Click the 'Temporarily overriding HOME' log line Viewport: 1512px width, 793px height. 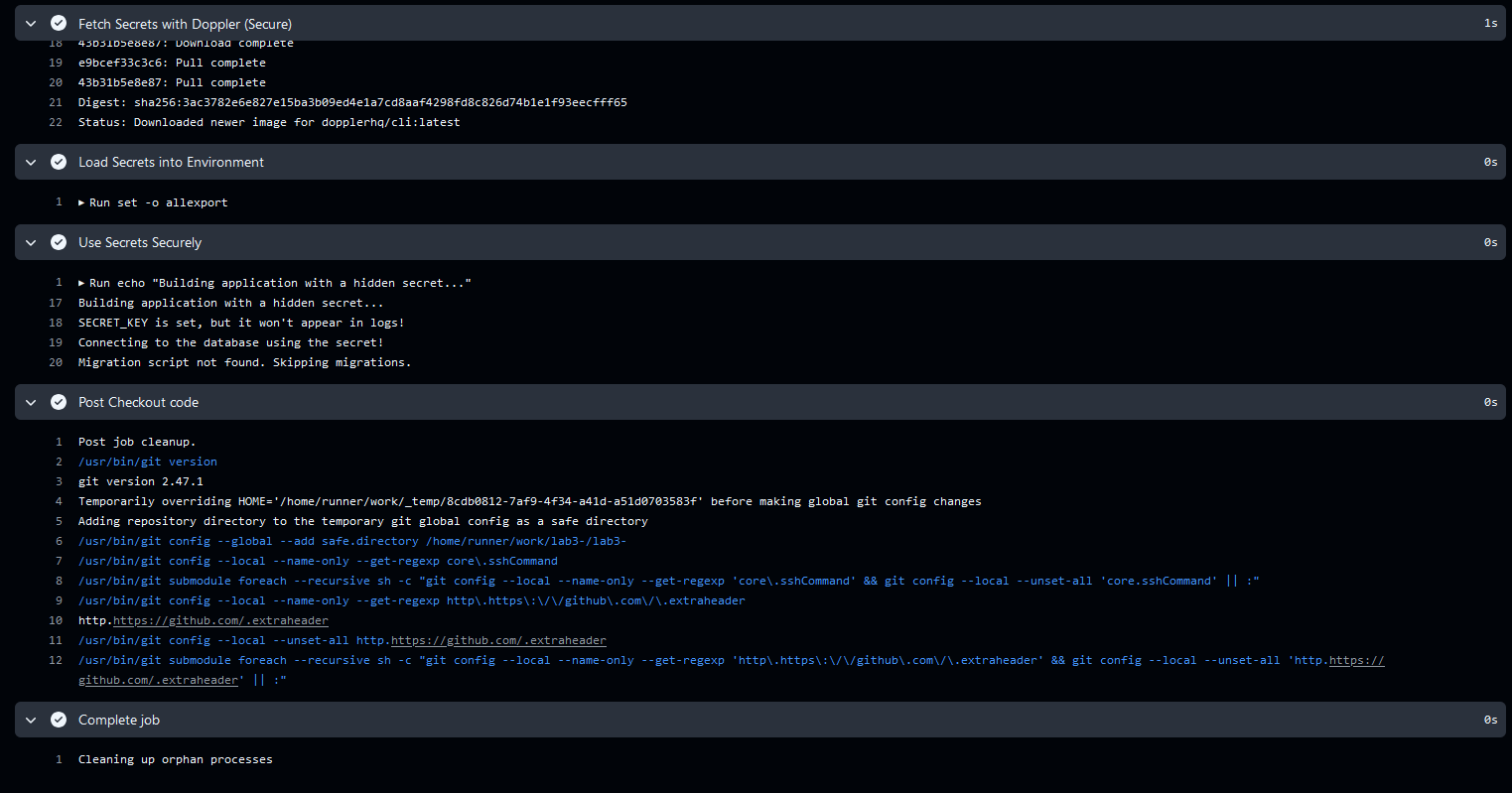530,501
